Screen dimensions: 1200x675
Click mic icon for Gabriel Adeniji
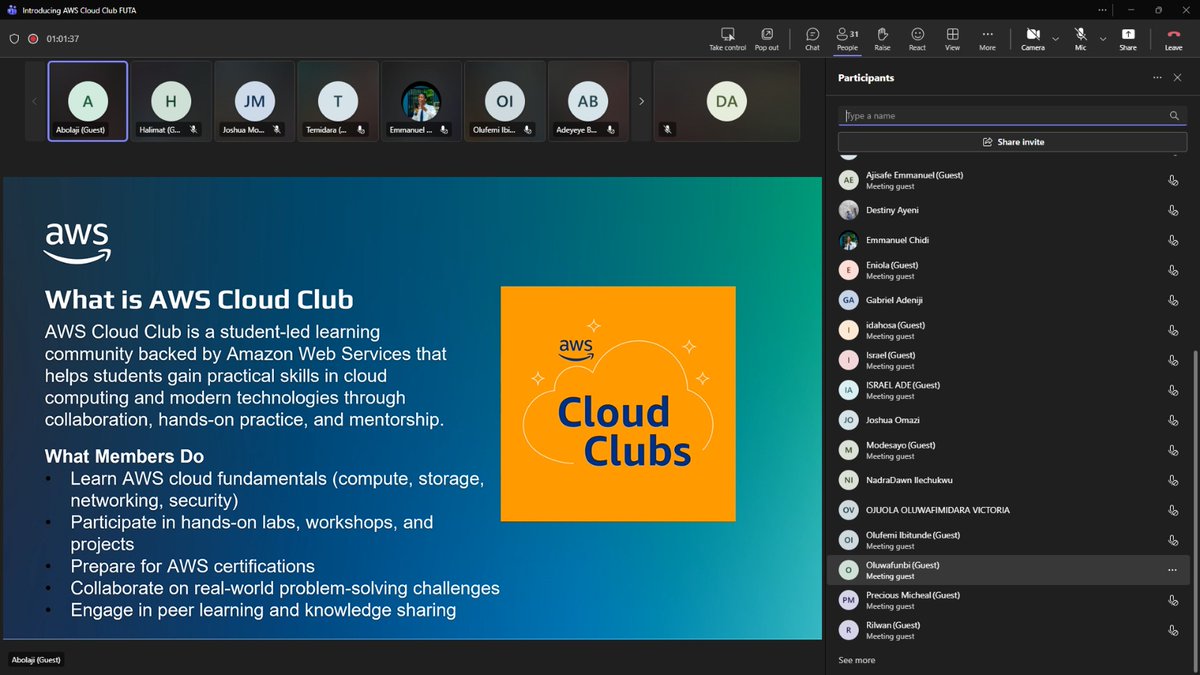[1172, 301]
